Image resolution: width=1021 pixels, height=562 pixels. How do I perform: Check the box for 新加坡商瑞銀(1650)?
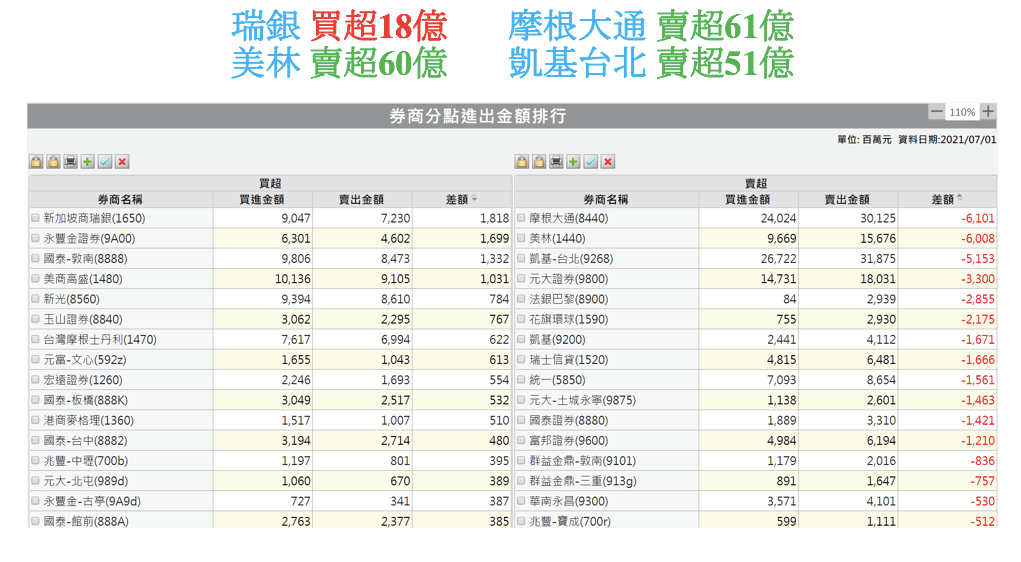[36, 218]
